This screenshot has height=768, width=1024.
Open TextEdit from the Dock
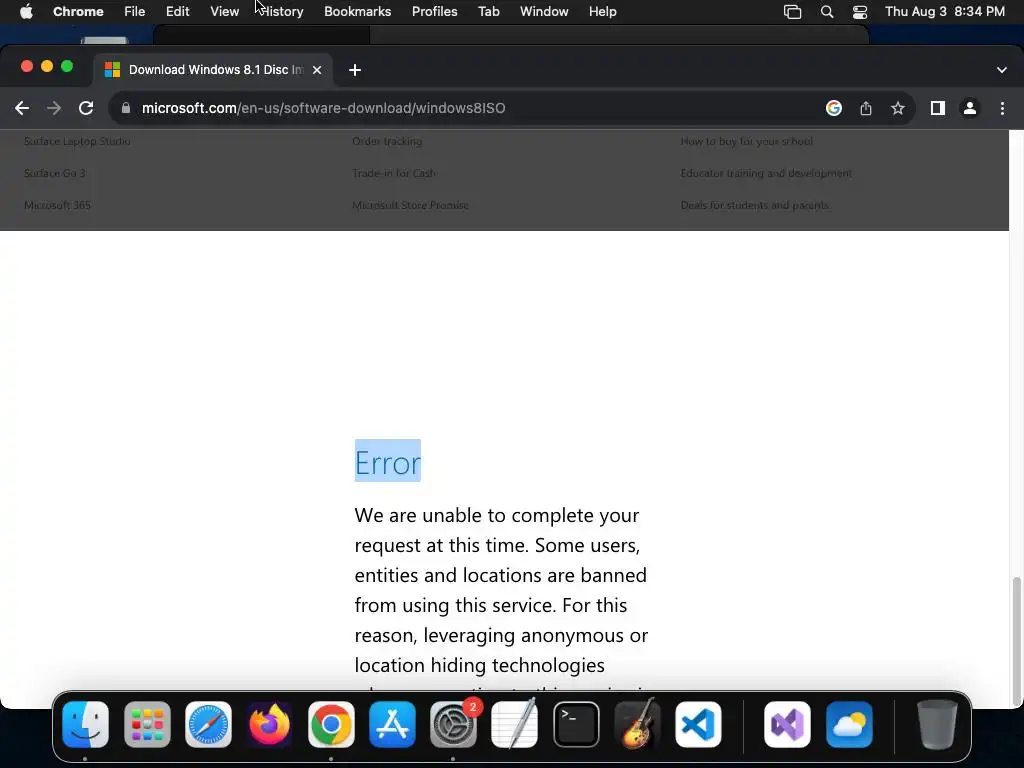[515, 724]
